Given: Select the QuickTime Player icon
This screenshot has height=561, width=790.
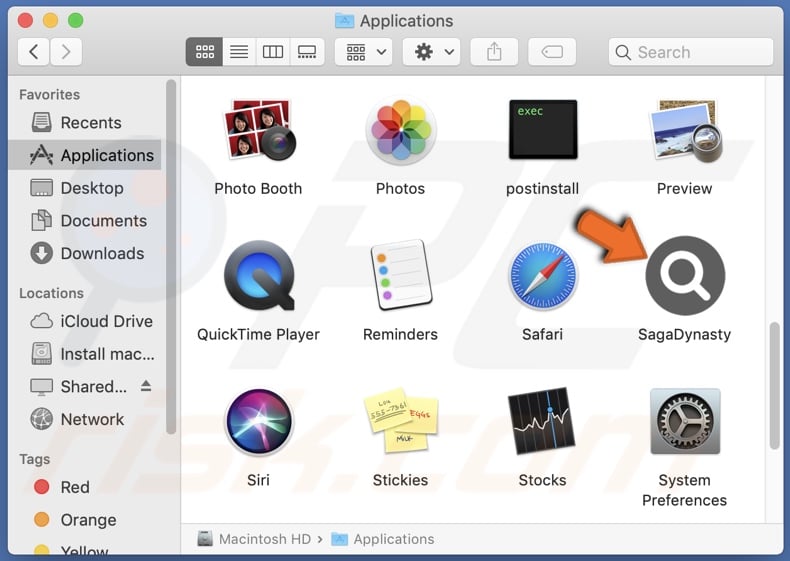Looking at the screenshot, I should (x=259, y=275).
